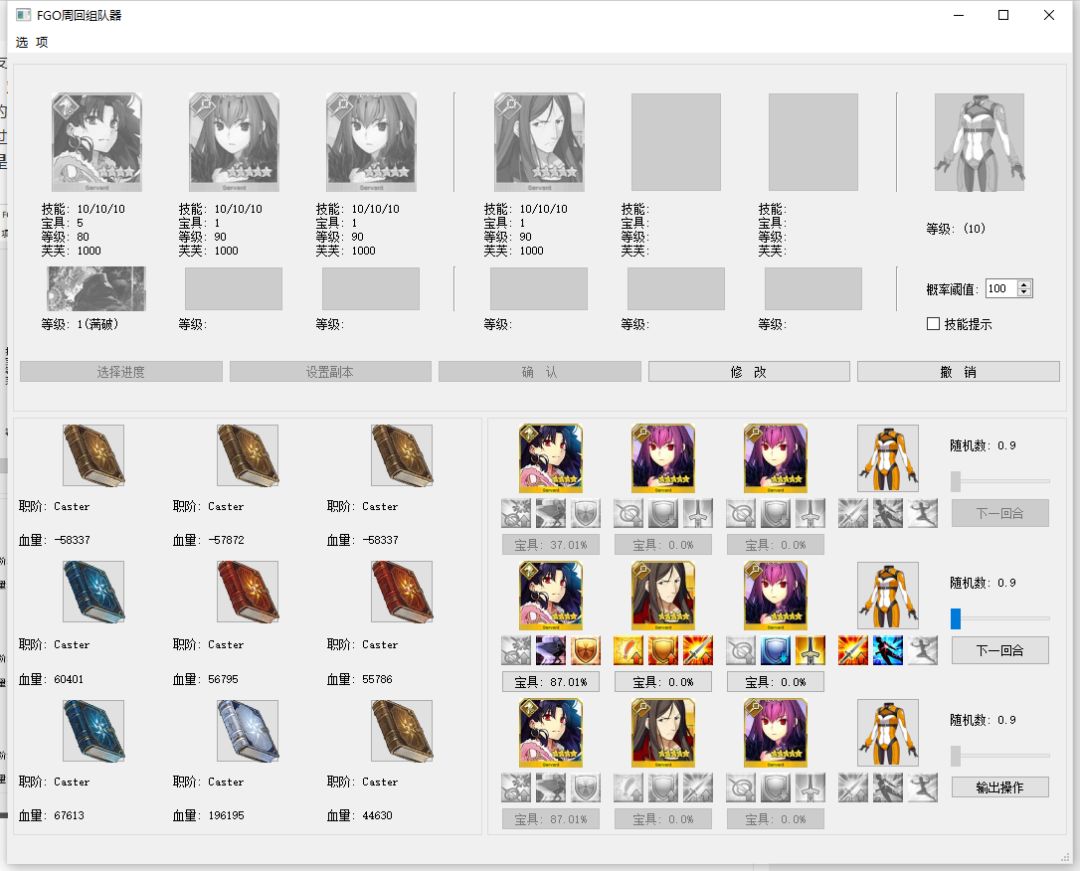The width and height of the screenshot is (1080, 871).
Task: Click purple-haired servant's 宝具: 0.0% button in round 2
Action: [x=775, y=682]
